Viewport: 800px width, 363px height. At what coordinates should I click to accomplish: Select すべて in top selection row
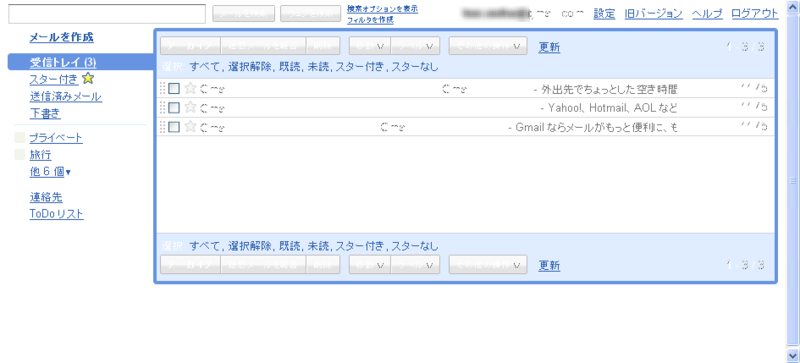pyautogui.click(x=205, y=67)
